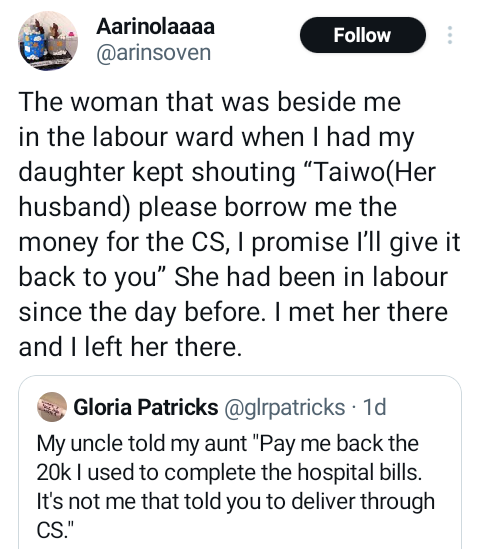Click the first line 'The woman that was beside me'
This screenshot has width=479, height=549.
[x=210, y=102]
